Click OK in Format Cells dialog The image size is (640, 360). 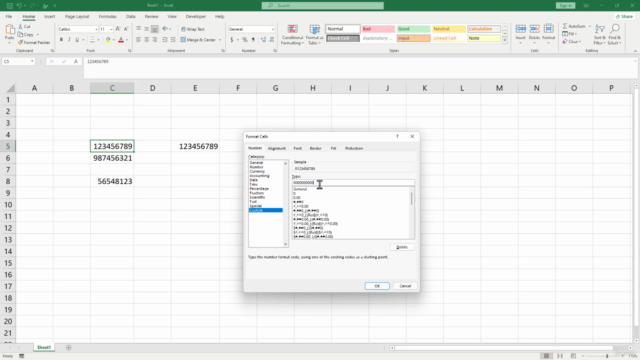click(377, 286)
